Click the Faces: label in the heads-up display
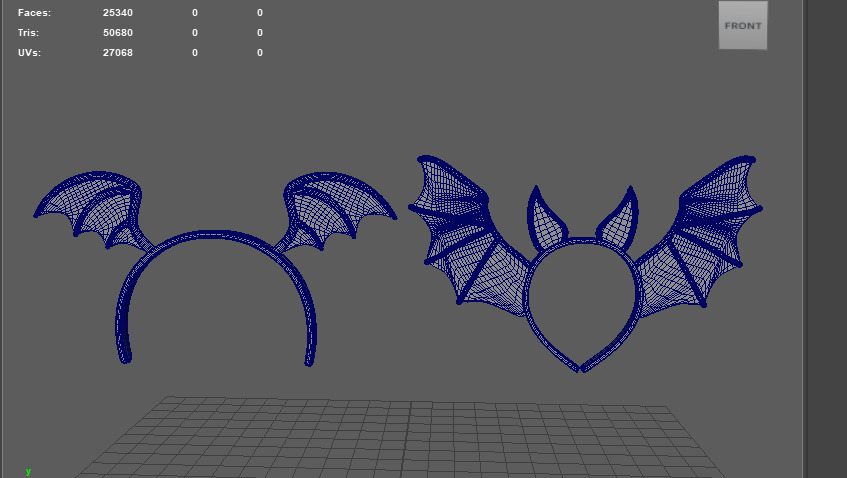 34,12
